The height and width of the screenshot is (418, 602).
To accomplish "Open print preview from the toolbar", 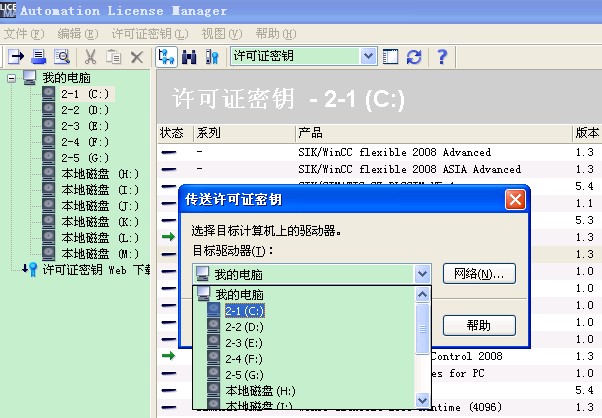I will (61, 57).
